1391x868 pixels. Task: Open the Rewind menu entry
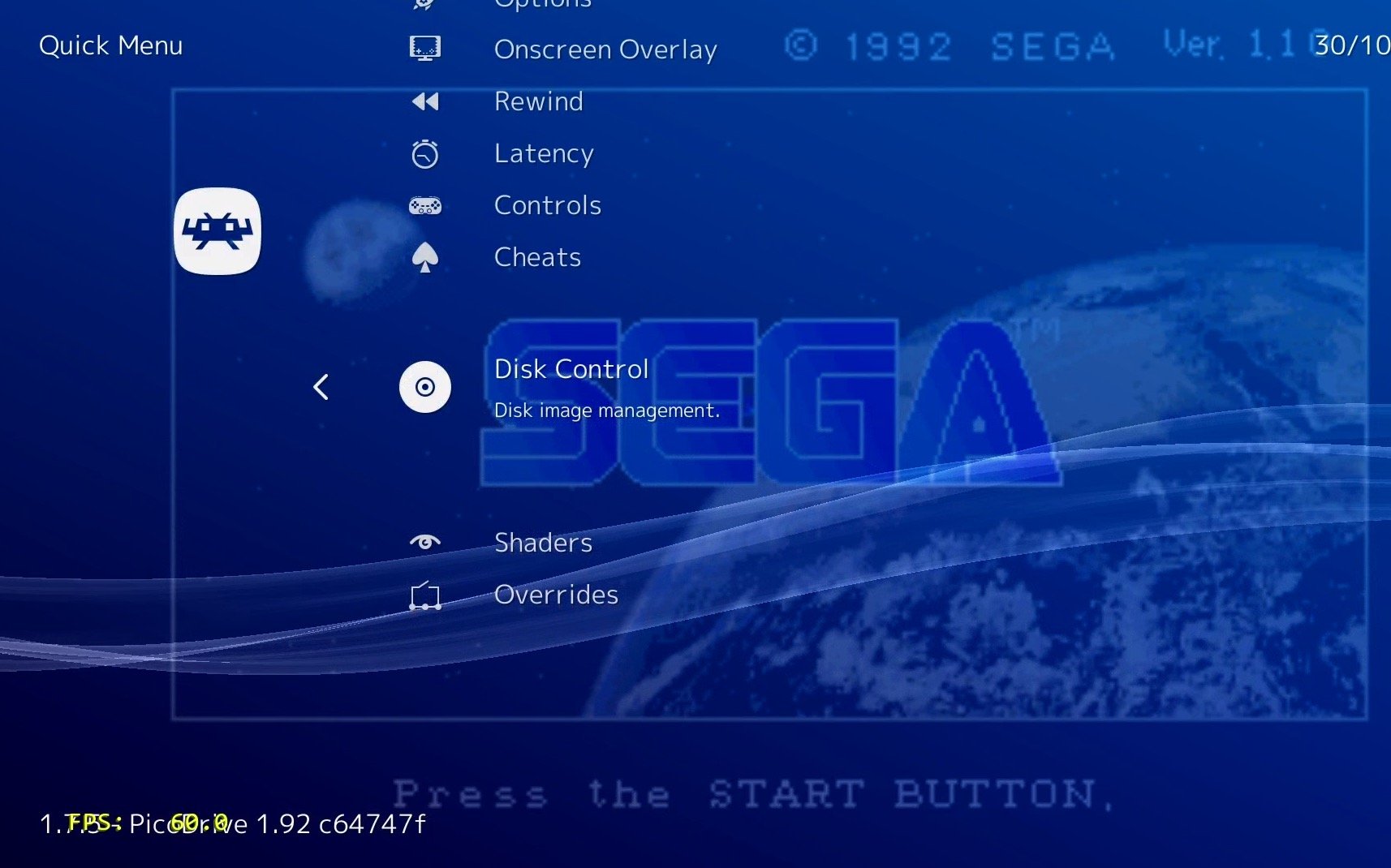[x=539, y=101]
